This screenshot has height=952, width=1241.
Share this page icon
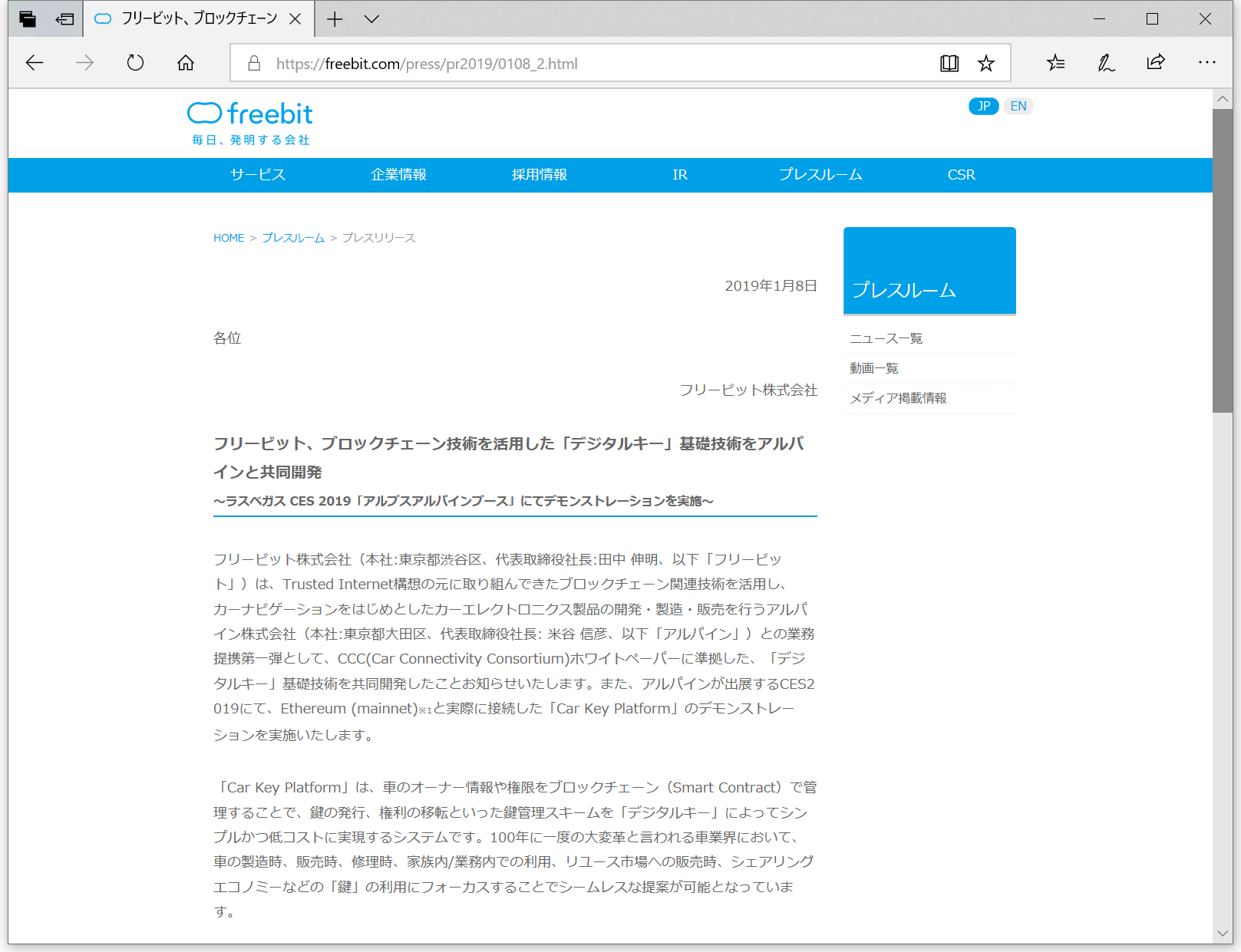click(1156, 63)
